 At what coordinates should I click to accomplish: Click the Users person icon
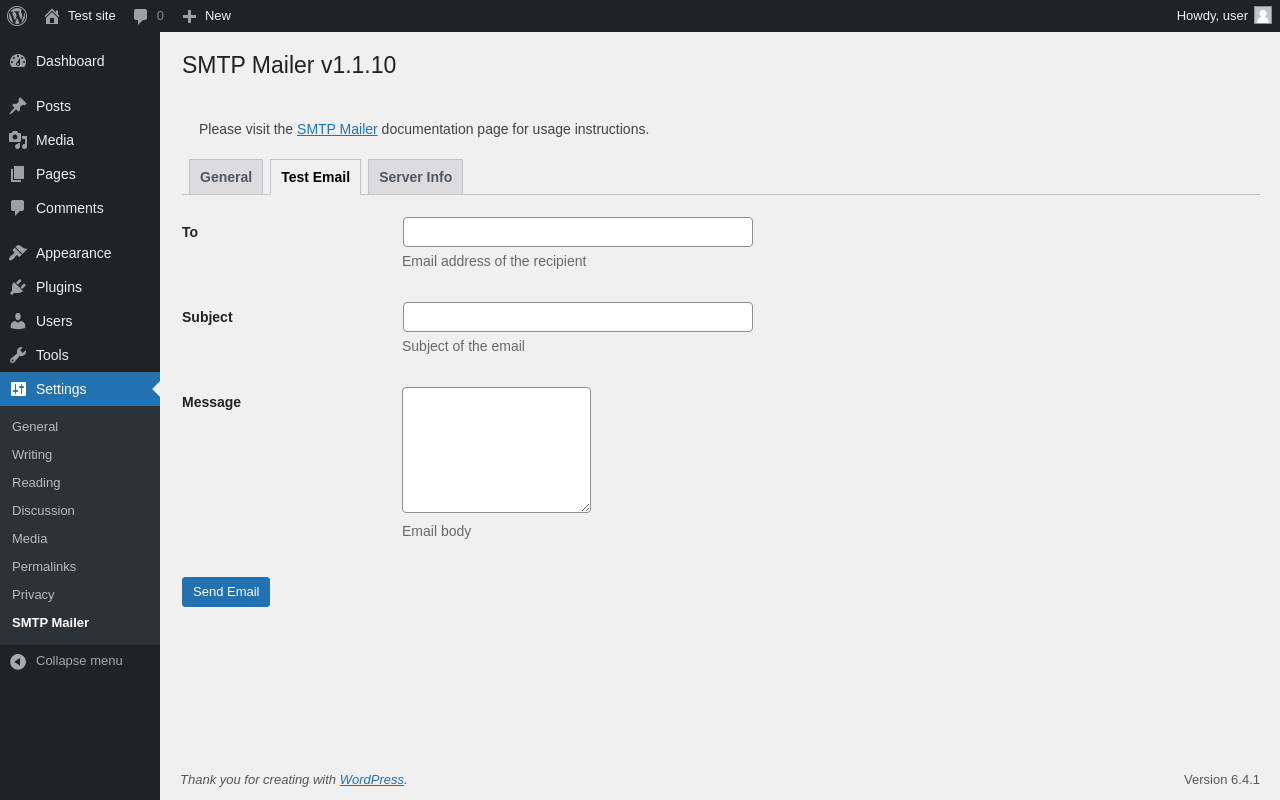click(18, 321)
